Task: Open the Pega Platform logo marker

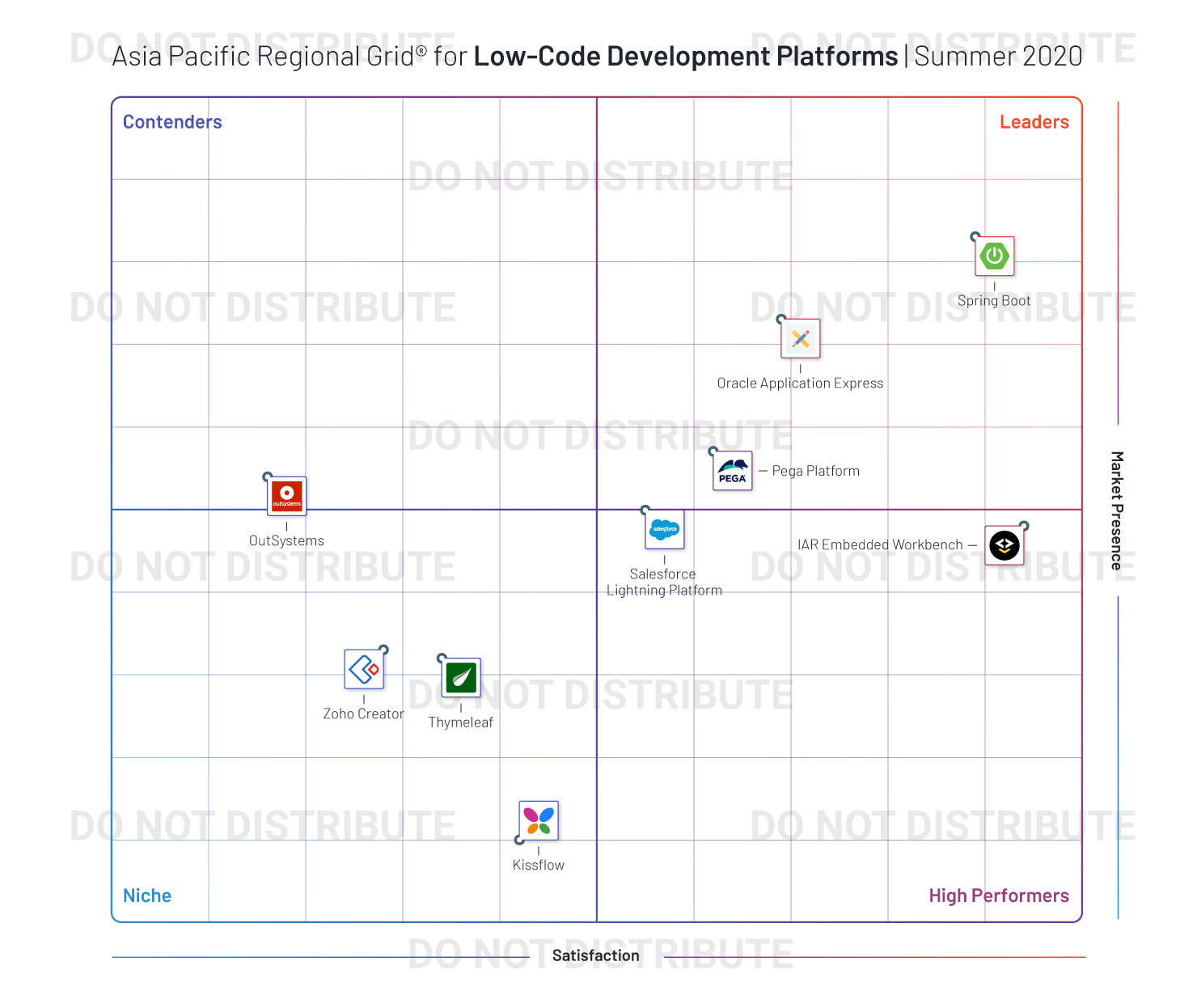Action: [x=731, y=469]
